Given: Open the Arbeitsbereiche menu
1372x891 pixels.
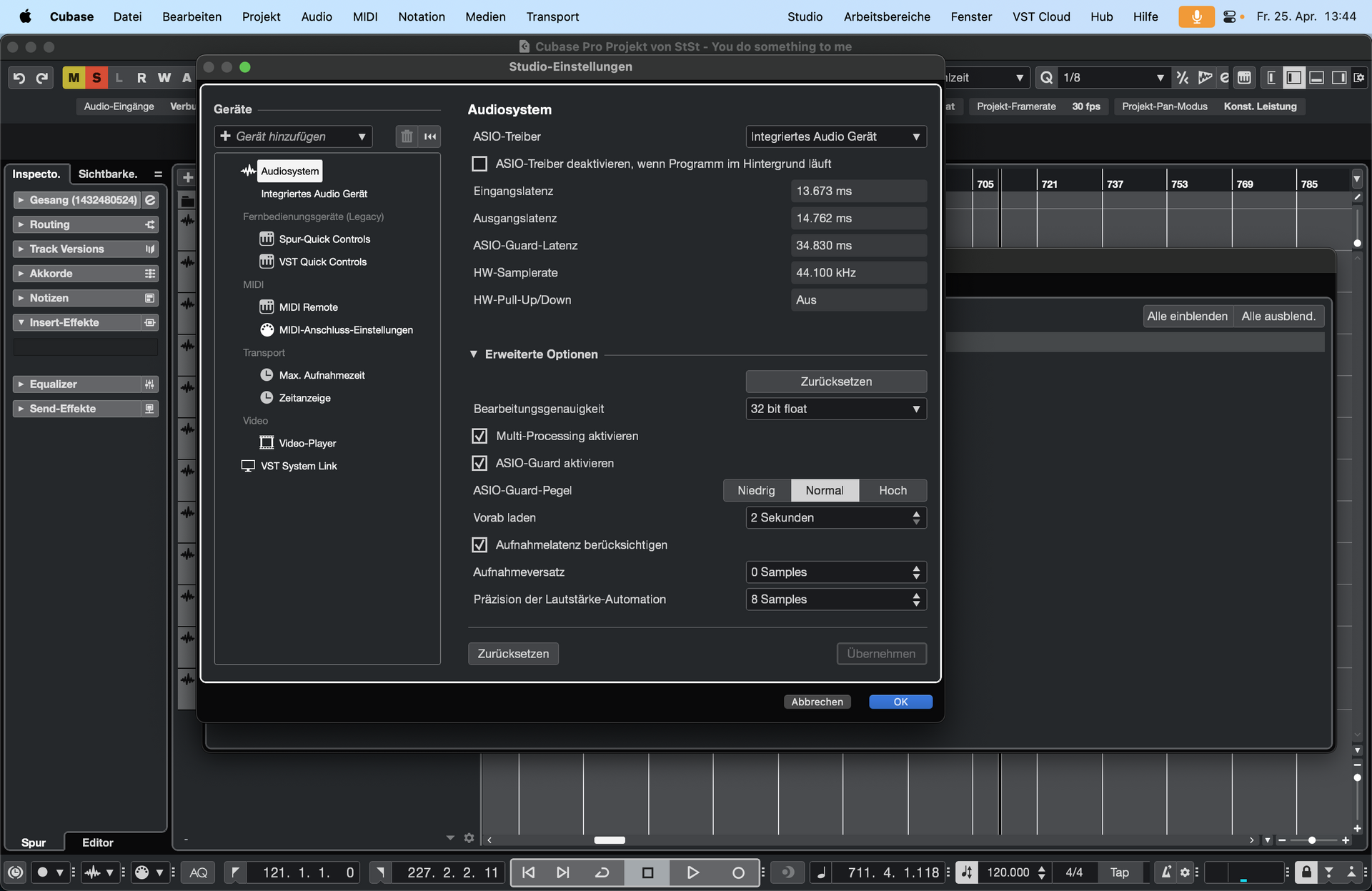Looking at the screenshot, I should [887, 16].
